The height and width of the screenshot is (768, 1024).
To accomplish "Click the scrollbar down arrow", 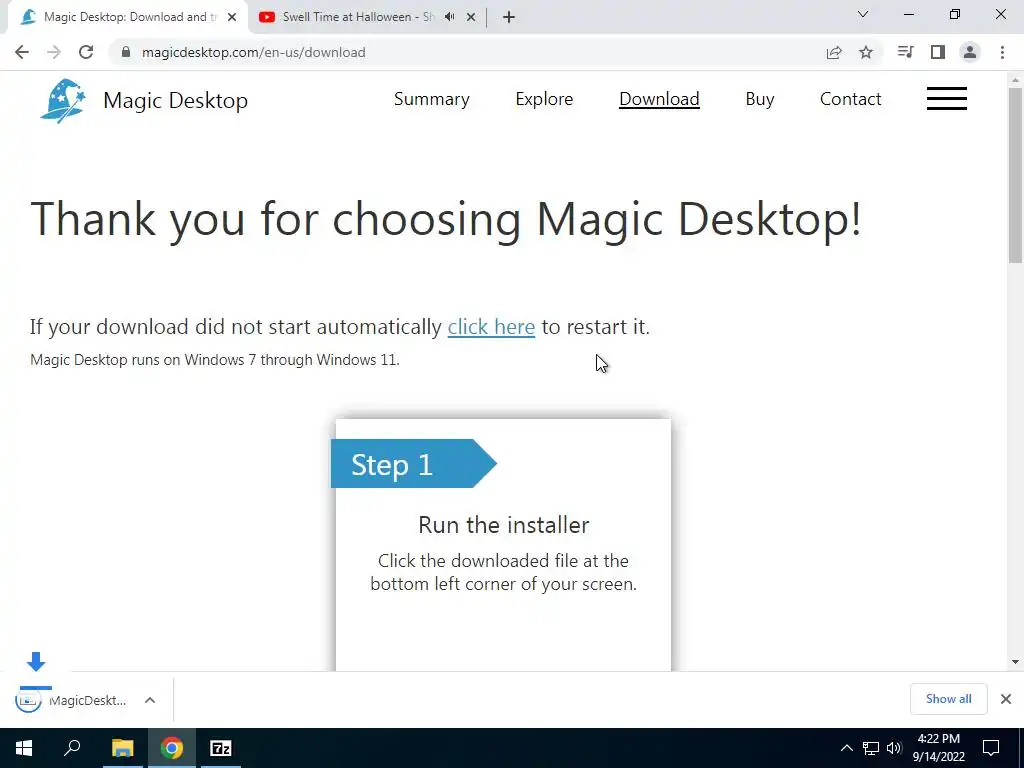I will coord(1015,662).
